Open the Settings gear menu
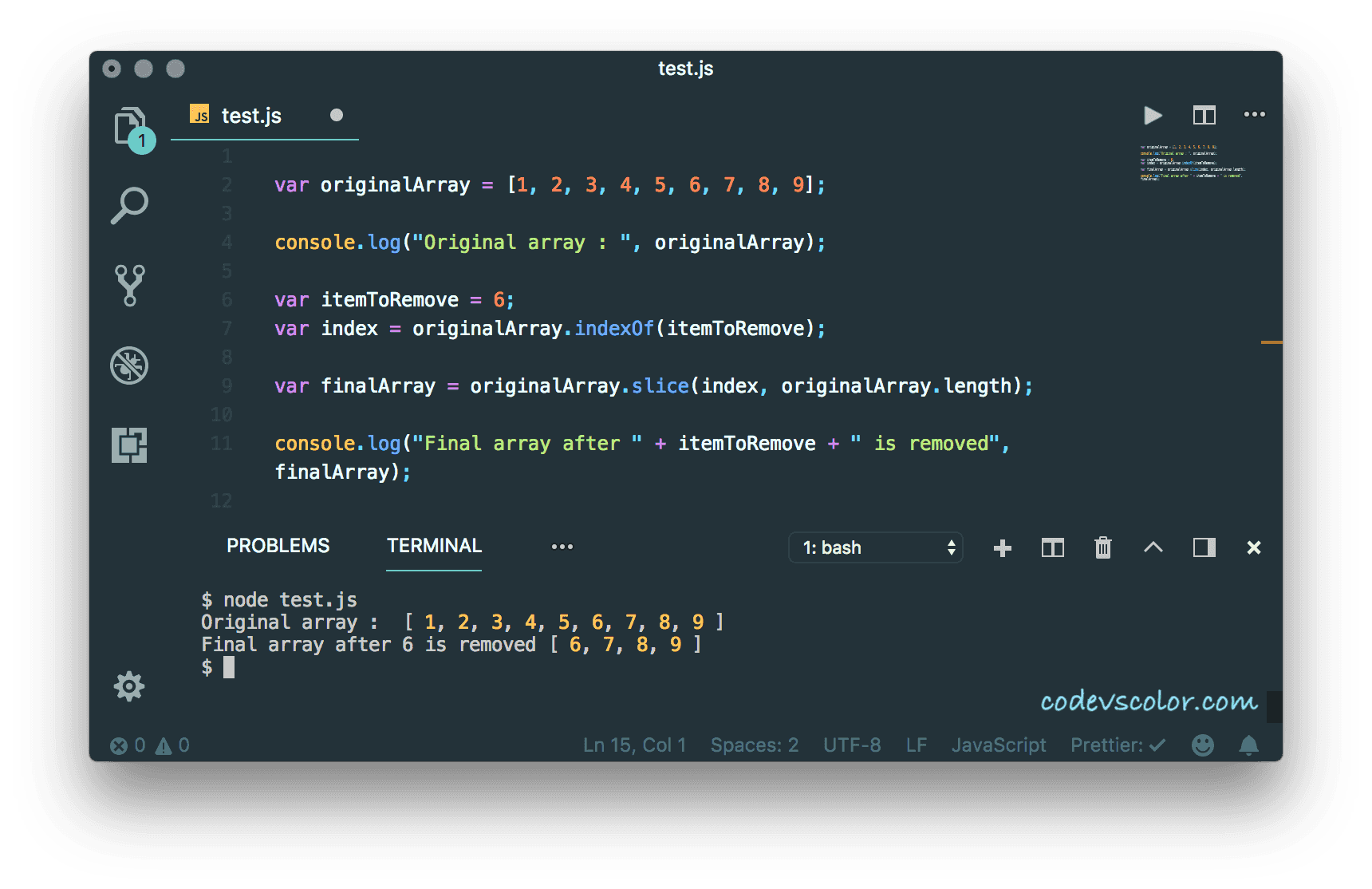Screen dimensions: 1372x889 click(129, 686)
